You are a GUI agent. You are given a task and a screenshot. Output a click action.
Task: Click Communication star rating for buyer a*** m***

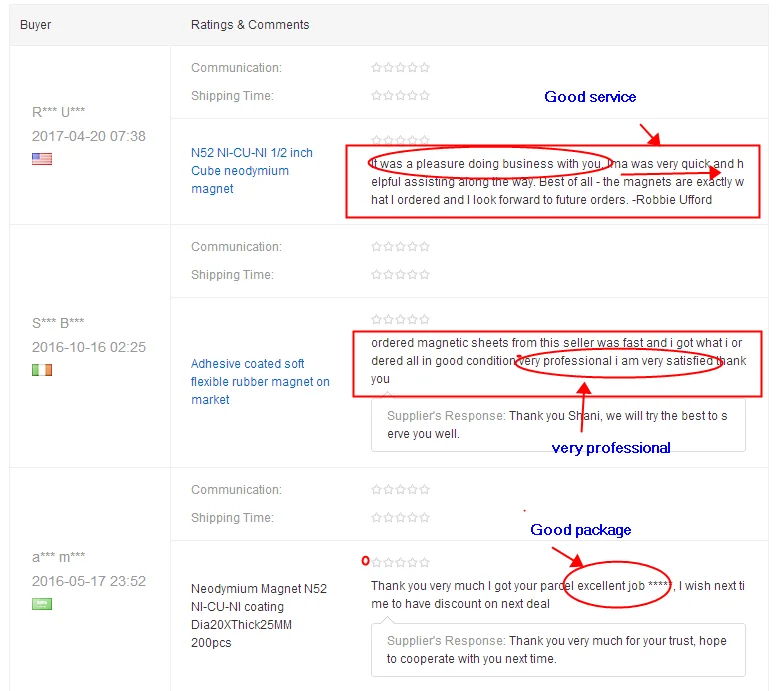[400, 490]
